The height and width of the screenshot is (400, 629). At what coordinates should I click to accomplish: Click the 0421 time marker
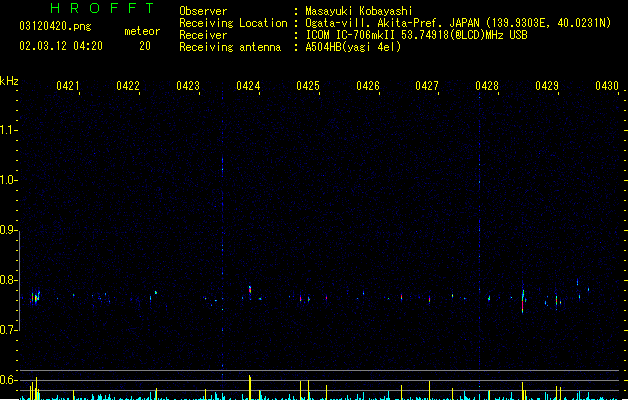(68, 86)
